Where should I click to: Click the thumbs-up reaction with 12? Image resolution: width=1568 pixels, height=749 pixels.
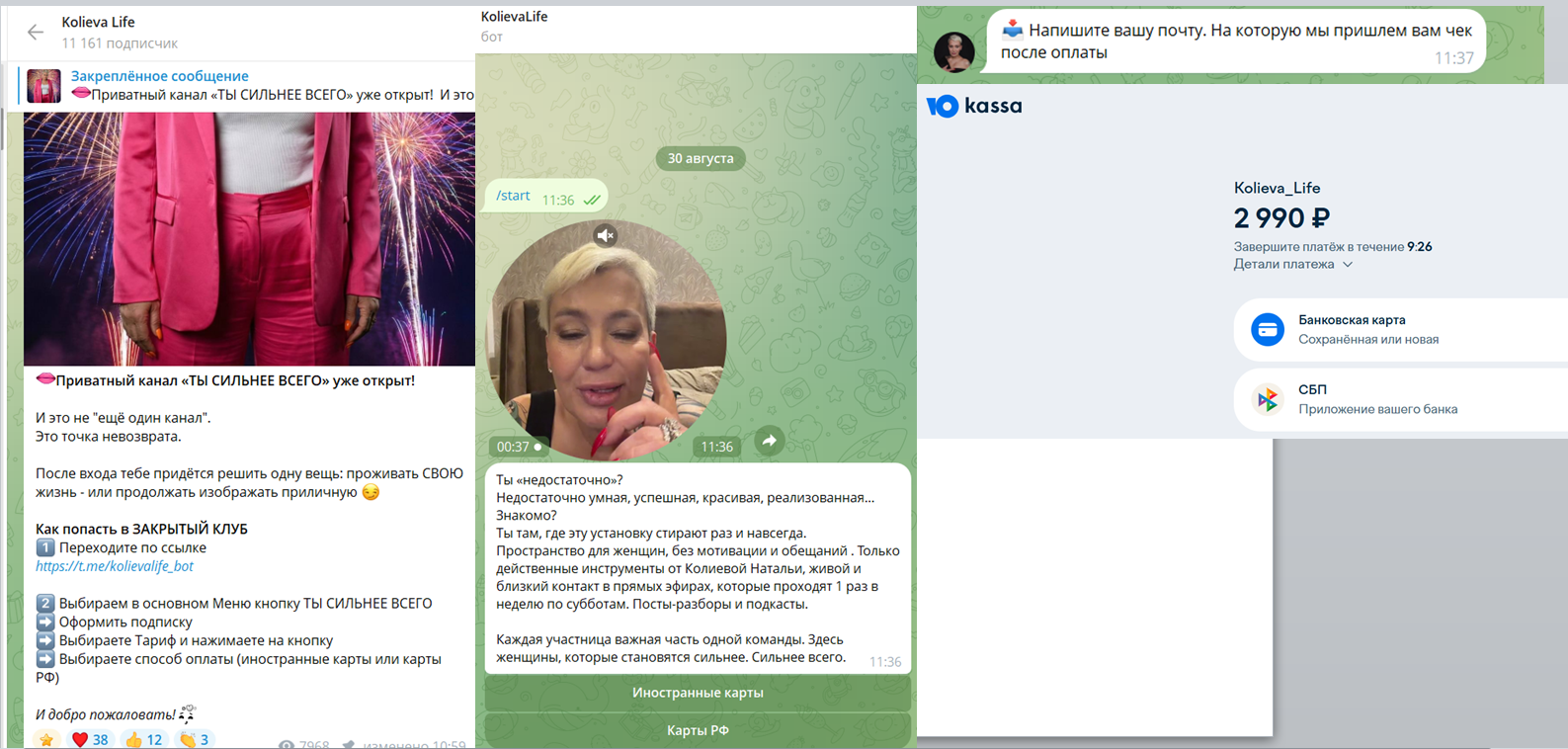click(x=144, y=739)
